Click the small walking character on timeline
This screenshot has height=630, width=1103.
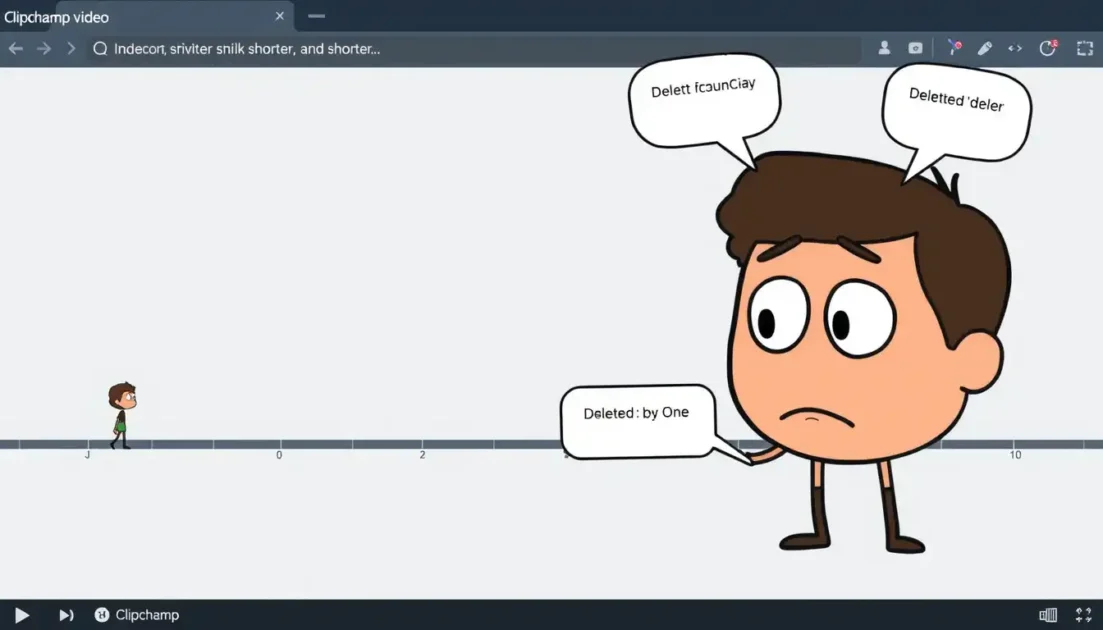click(121, 414)
